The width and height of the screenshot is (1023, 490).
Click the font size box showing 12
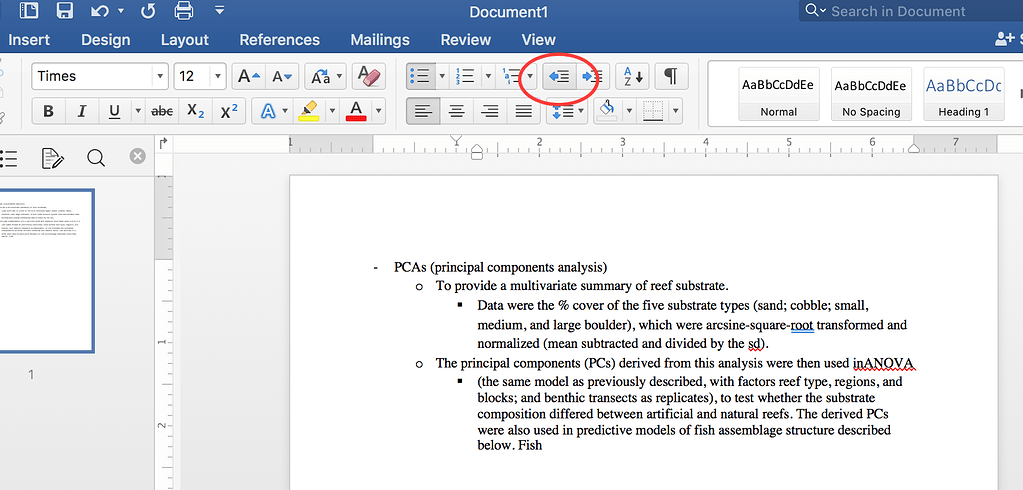(192, 76)
